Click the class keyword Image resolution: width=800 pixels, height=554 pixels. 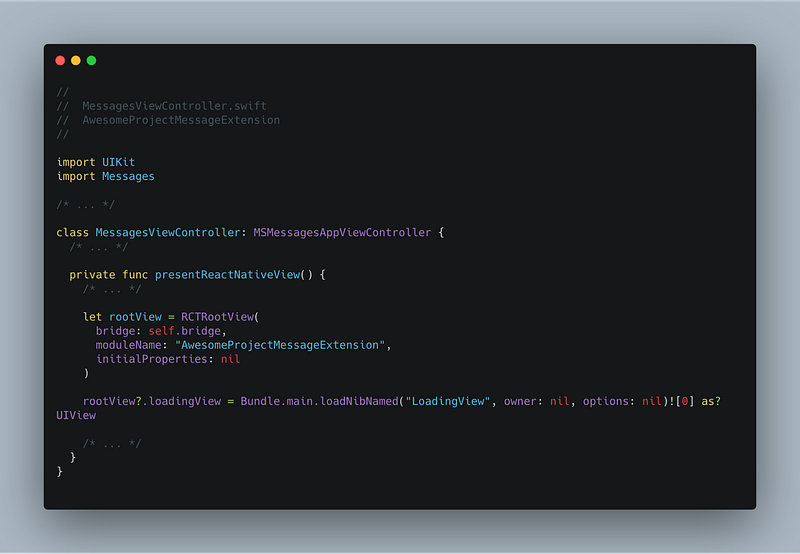[x=72, y=233]
